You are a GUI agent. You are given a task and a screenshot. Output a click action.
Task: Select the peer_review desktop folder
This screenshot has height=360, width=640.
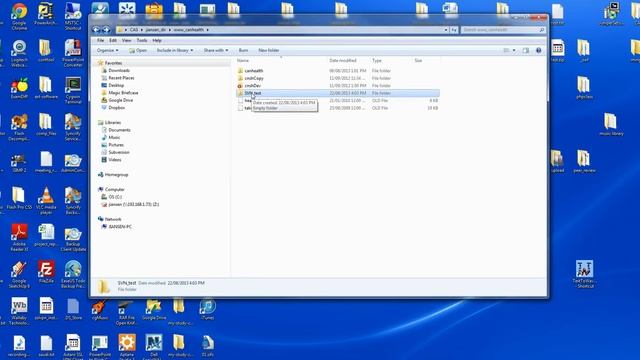click(584, 161)
